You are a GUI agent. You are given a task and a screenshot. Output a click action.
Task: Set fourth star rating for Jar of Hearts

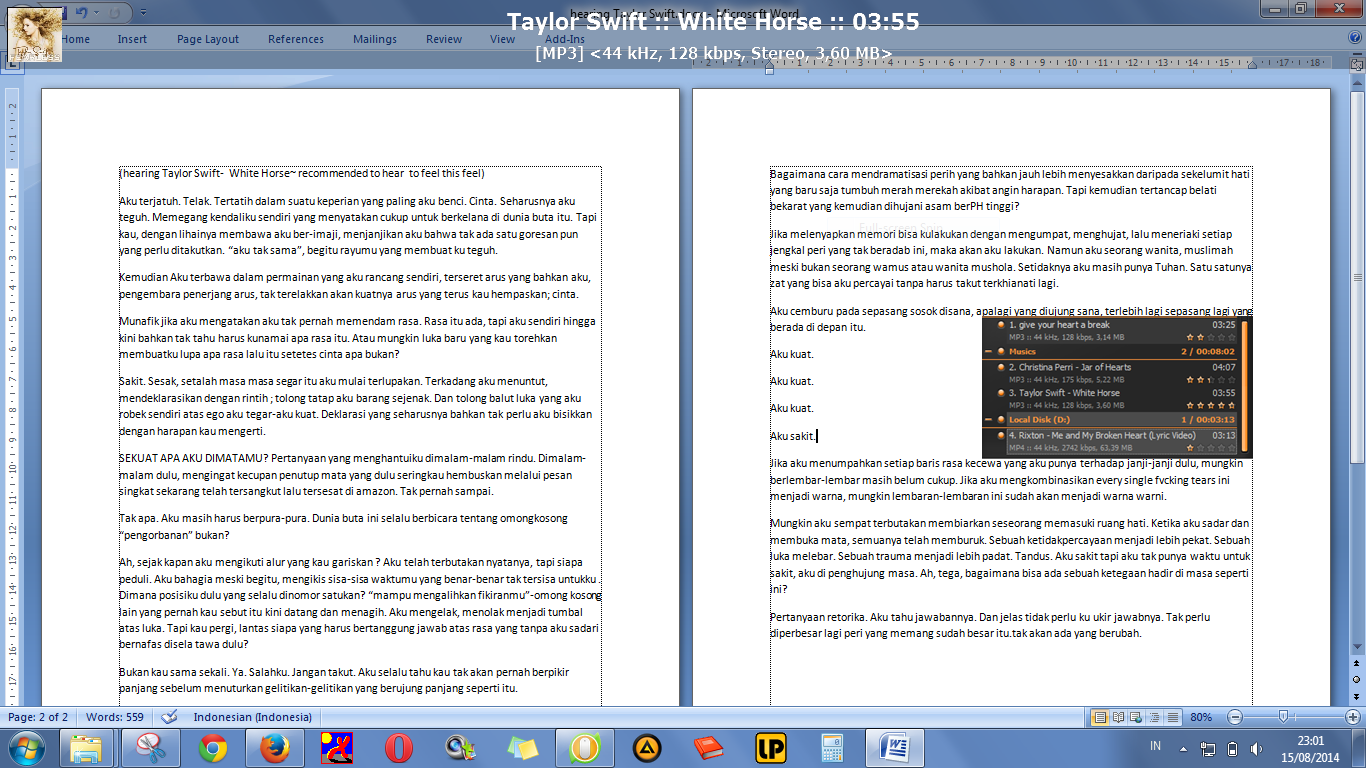(x=1221, y=380)
